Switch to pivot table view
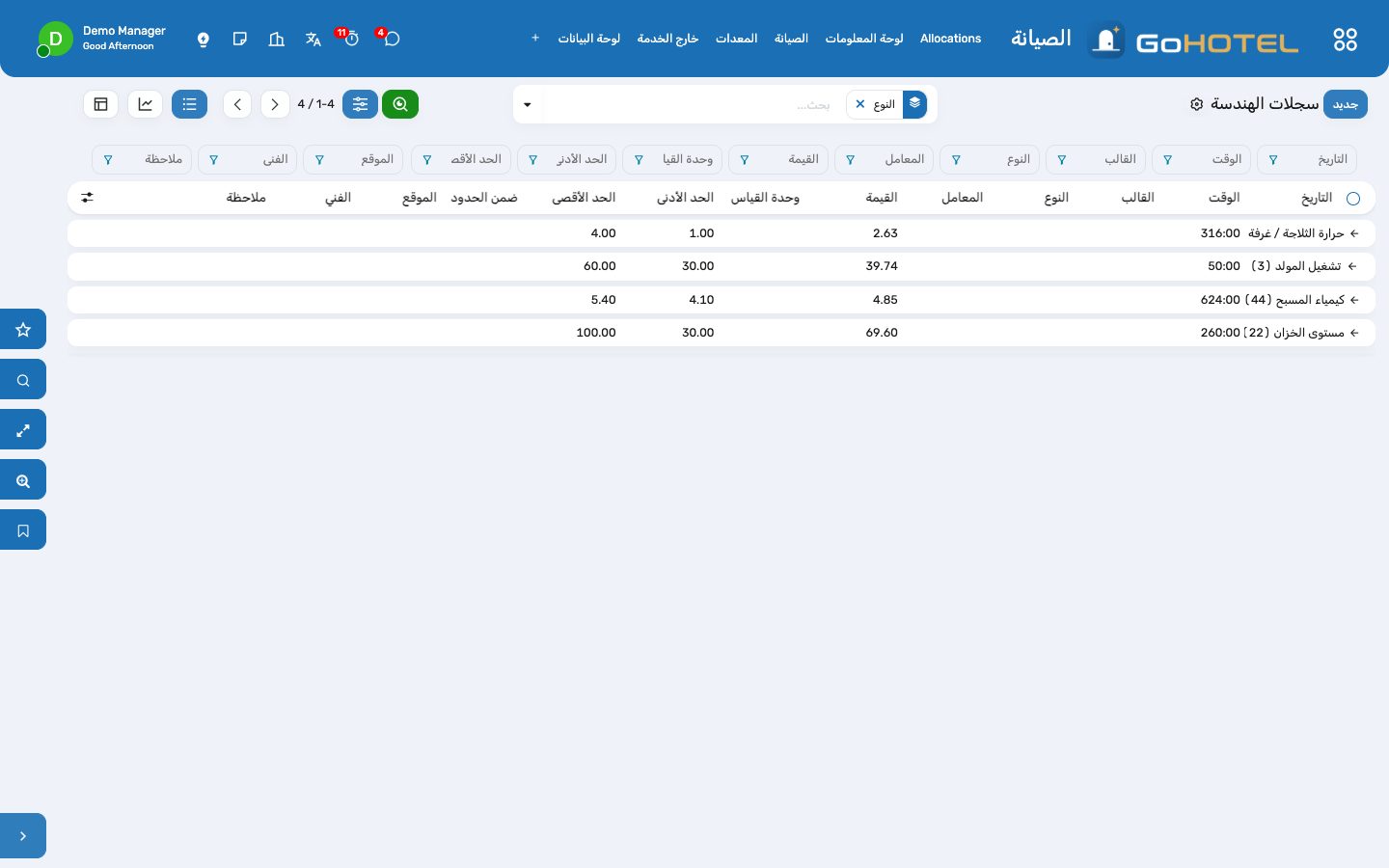The width and height of the screenshot is (1389, 868). pyautogui.click(x=100, y=104)
